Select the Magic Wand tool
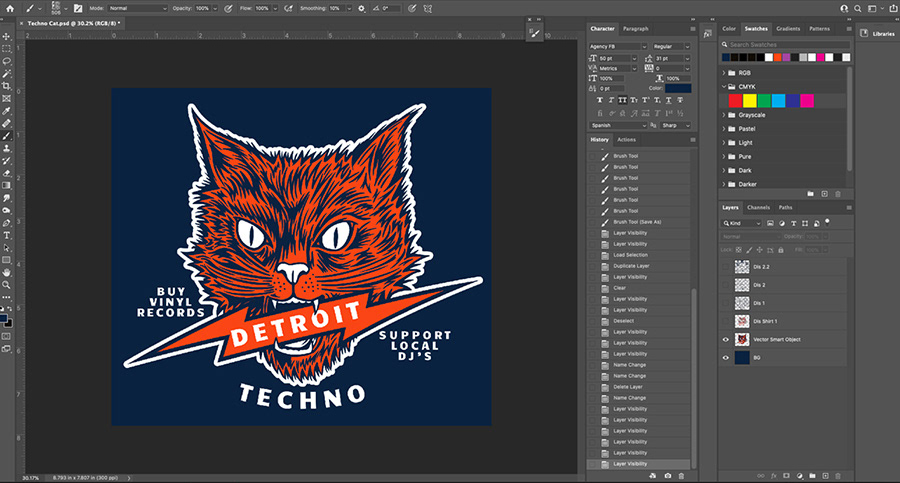The image size is (900, 483). tap(6, 74)
